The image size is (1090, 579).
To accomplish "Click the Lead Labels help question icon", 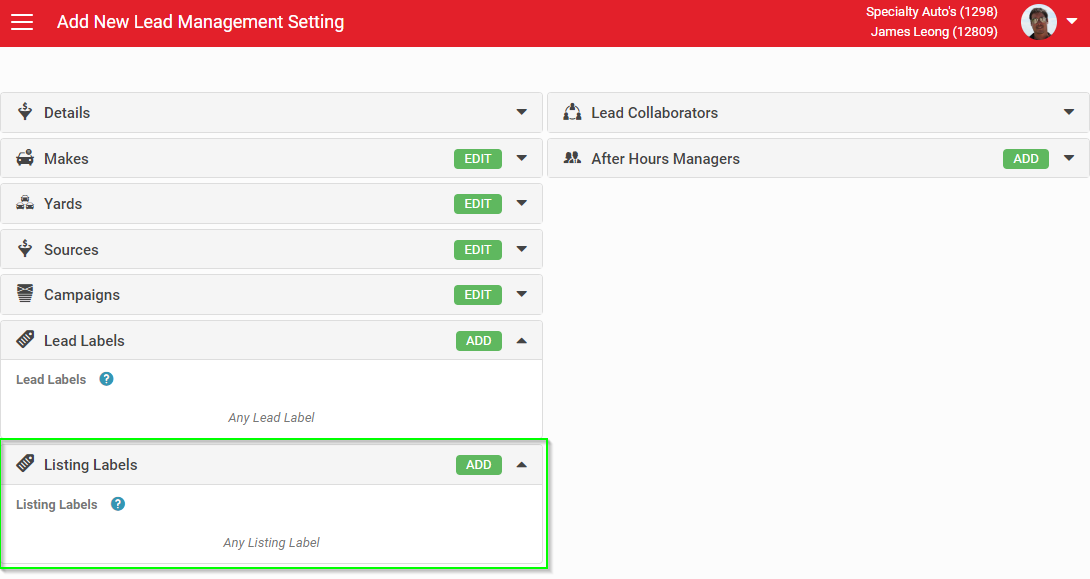I will click(x=106, y=379).
